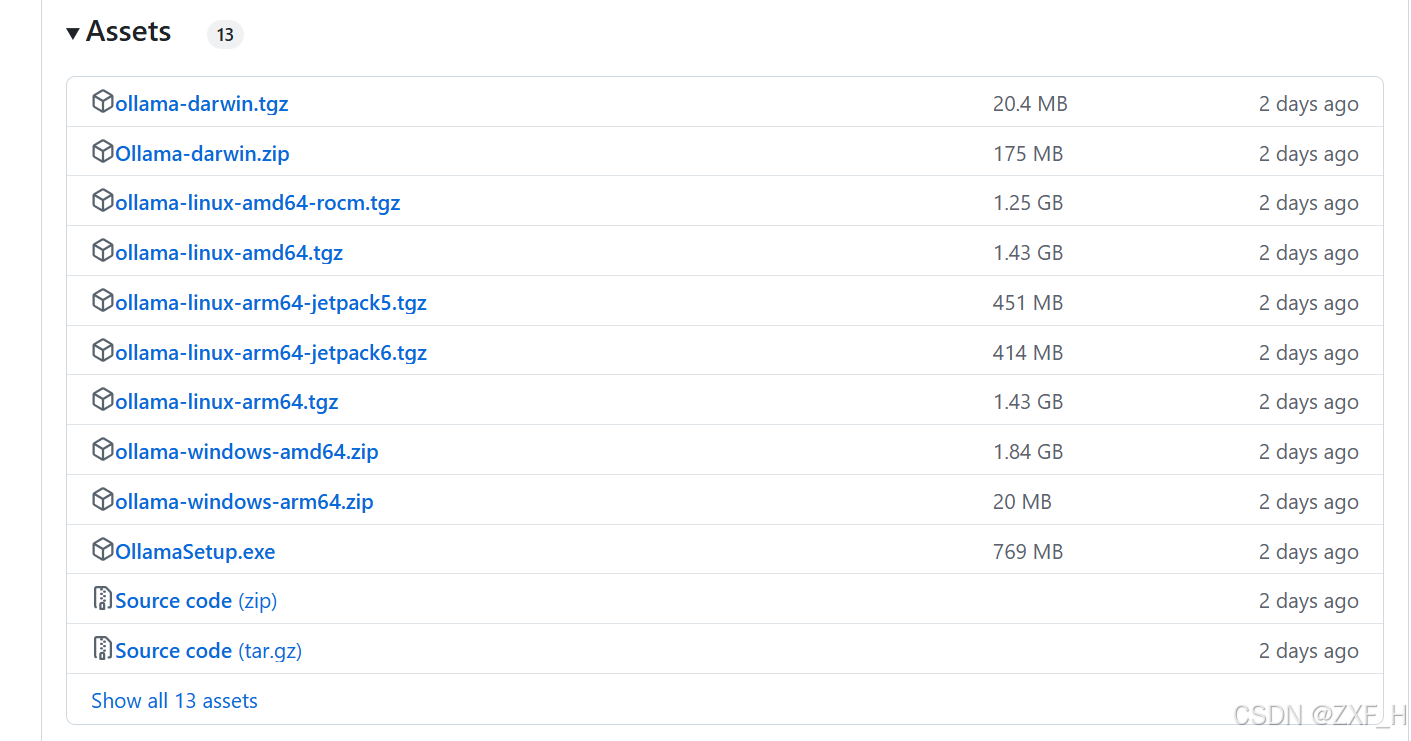Image resolution: width=1411 pixels, height=741 pixels.
Task: Download ollama-windows-amd64.zip
Action: [x=246, y=452]
